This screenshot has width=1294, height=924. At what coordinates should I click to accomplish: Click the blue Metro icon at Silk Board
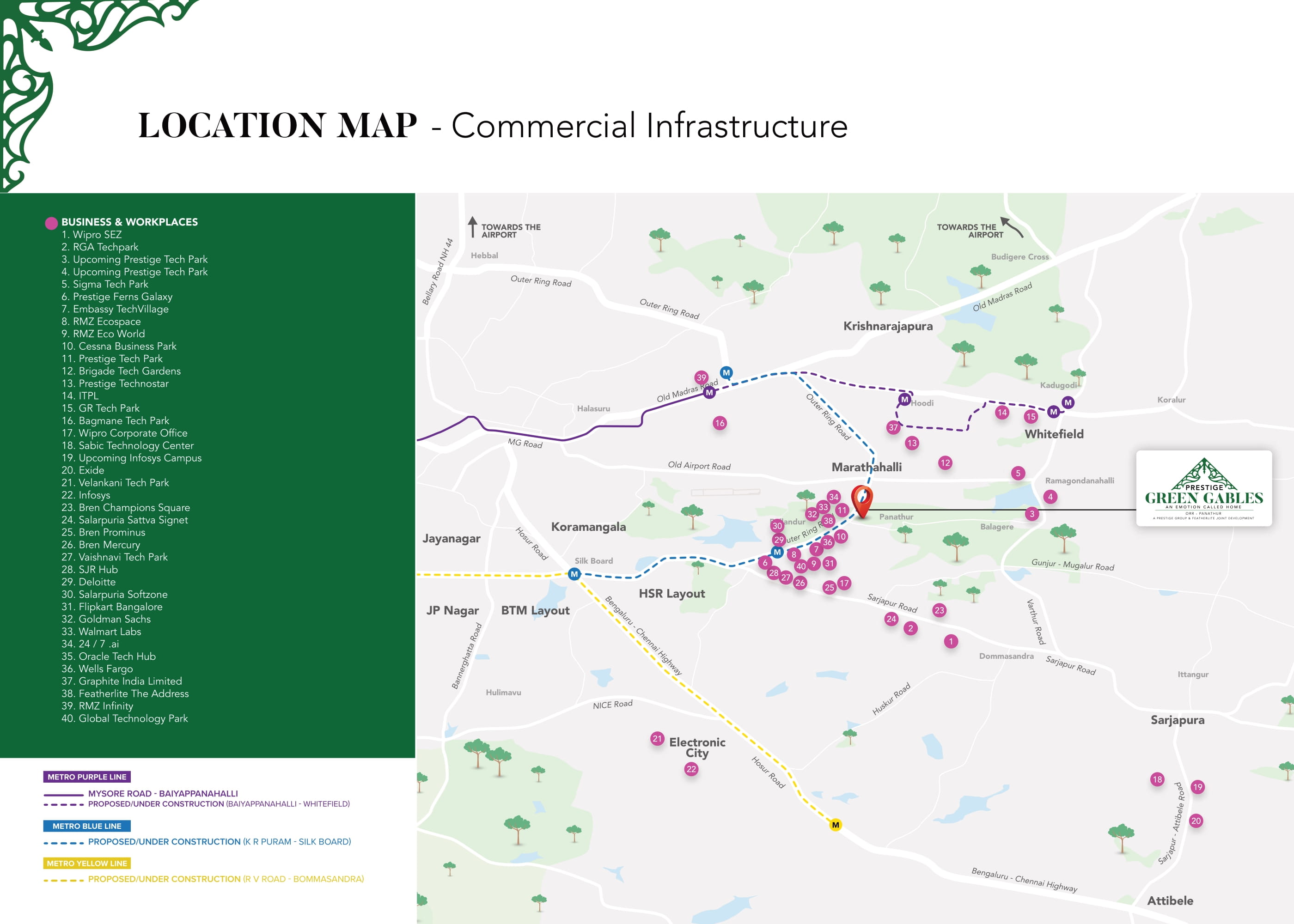point(574,575)
